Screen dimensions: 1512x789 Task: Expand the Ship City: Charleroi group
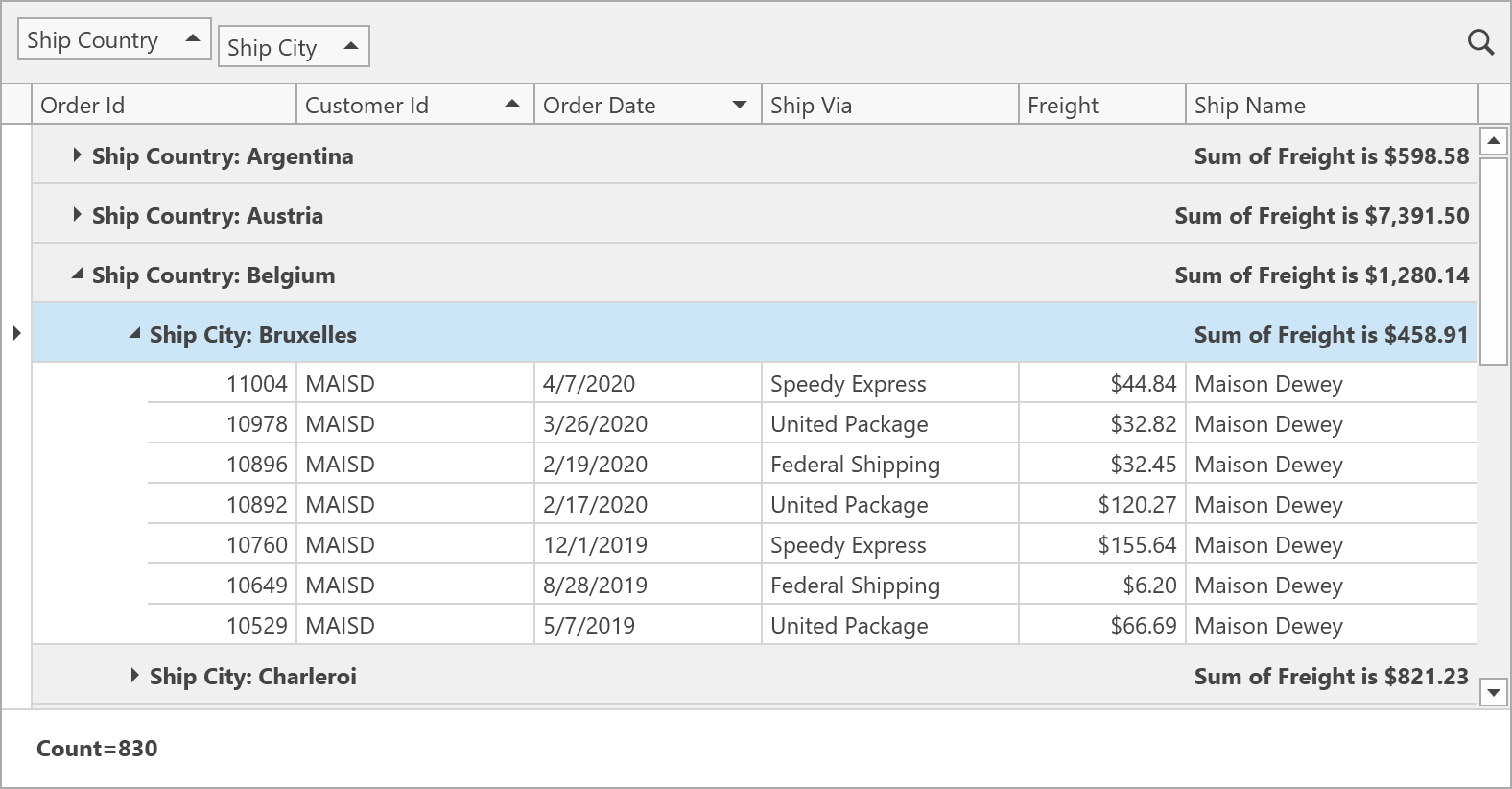click(x=134, y=676)
